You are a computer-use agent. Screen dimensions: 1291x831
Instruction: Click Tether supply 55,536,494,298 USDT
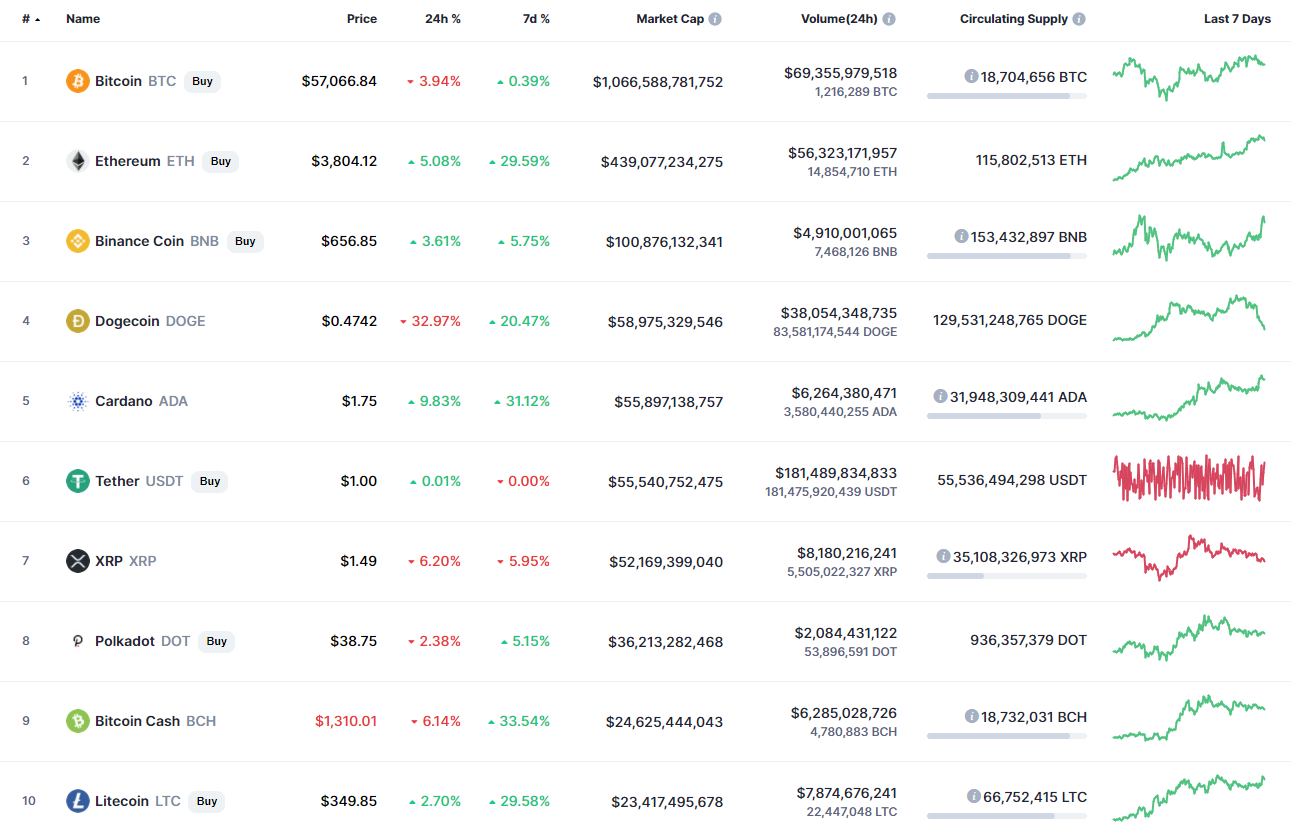[1012, 481]
